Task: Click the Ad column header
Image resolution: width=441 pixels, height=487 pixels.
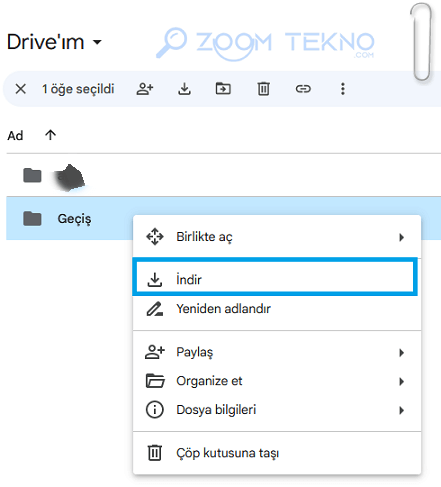Action: click(x=15, y=136)
